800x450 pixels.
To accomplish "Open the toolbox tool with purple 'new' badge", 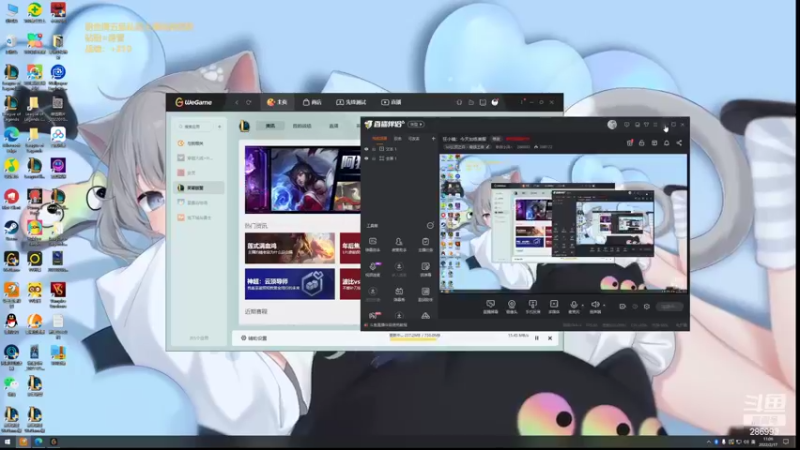I will point(373,269).
